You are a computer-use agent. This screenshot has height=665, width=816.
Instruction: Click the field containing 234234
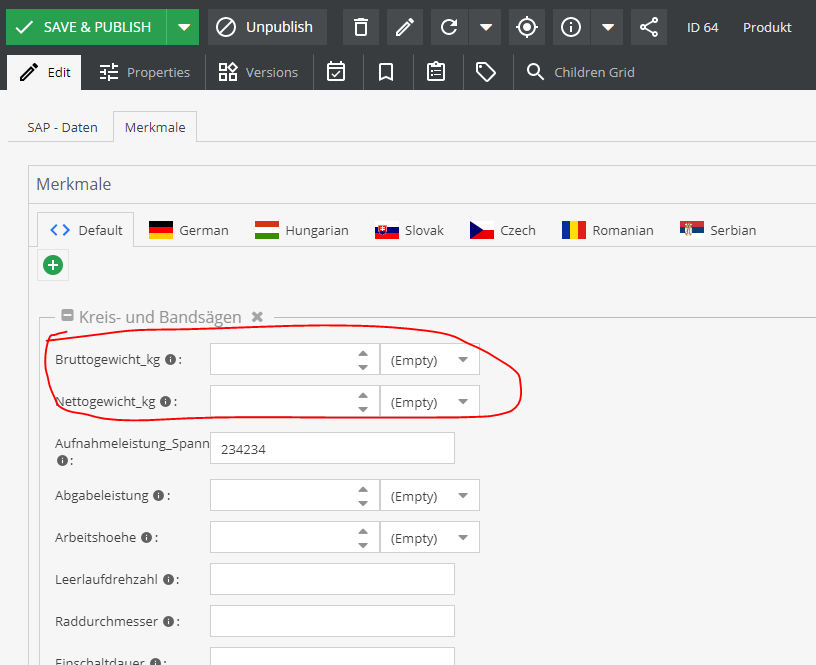coord(333,448)
